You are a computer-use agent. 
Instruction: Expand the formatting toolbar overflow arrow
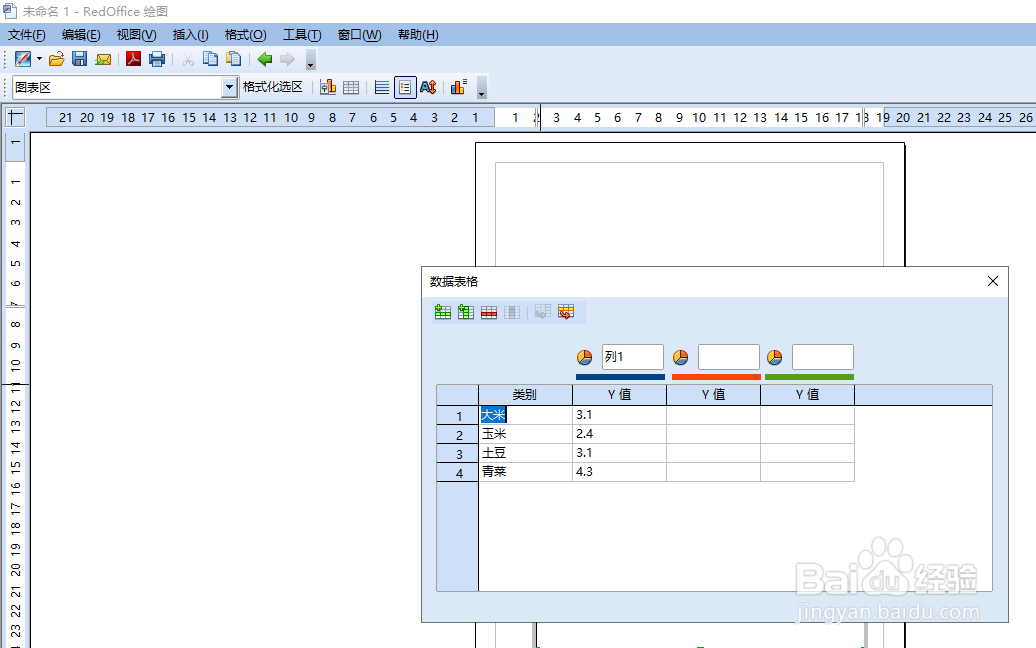pyautogui.click(x=482, y=87)
